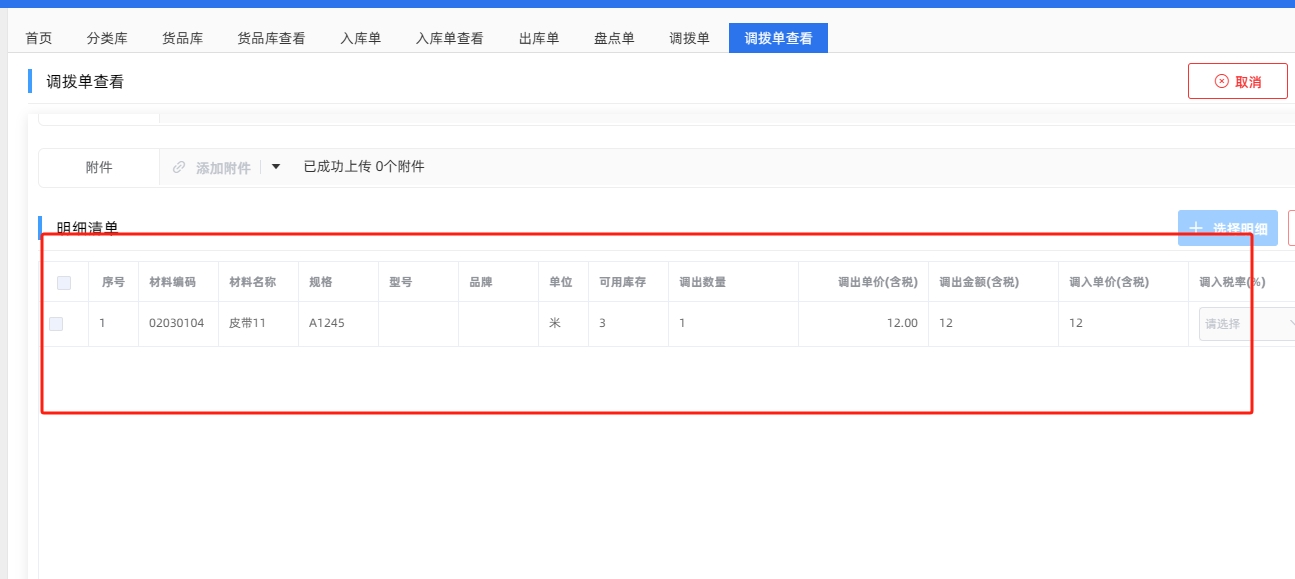Click the 已成功上传 0个附件 status text
1295x579 pixels.
(x=364, y=167)
